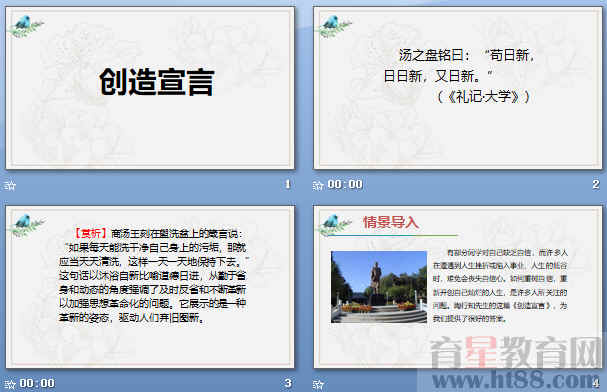Click the bird logo on slide 1
Image resolution: width=607 pixels, height=392 pixels.
tap(26, 26)
